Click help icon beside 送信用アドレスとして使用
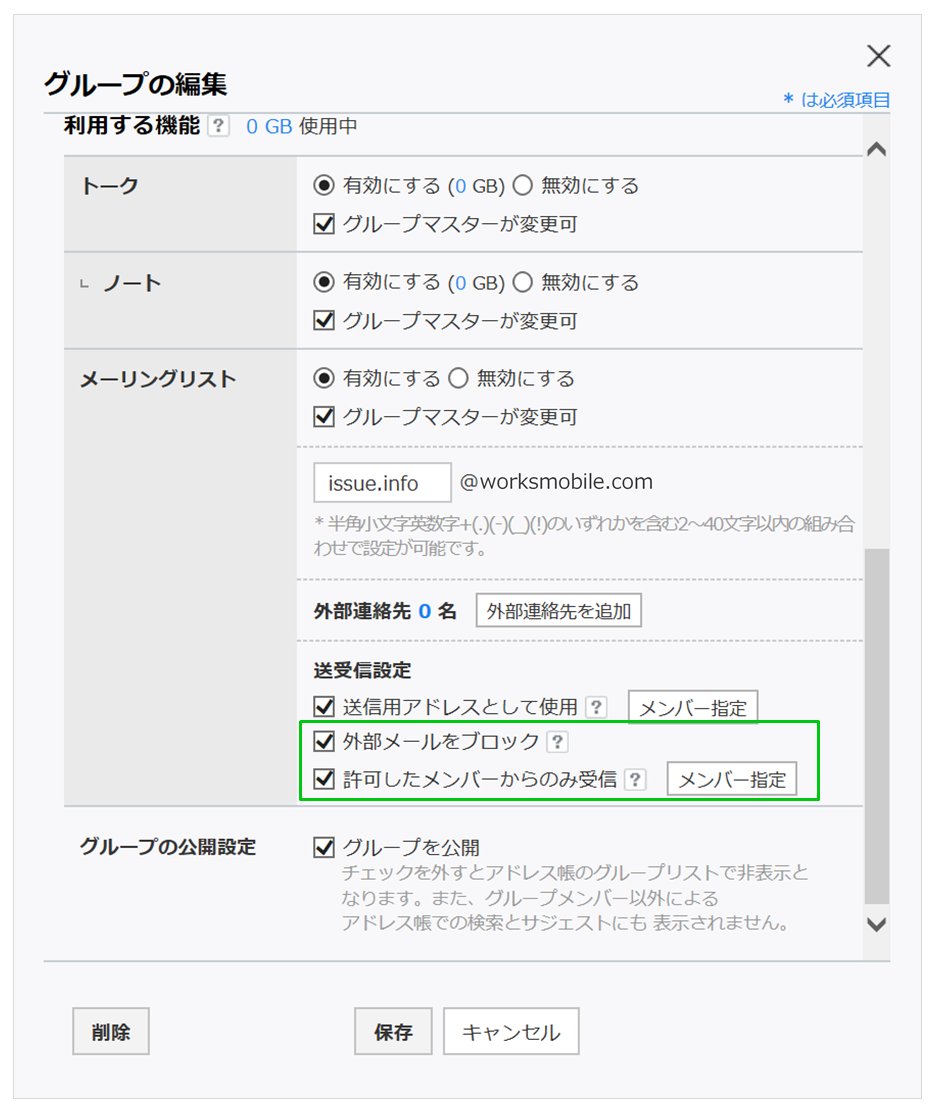The width and height of the screenshot is (935, 1114). pos(596,708)
